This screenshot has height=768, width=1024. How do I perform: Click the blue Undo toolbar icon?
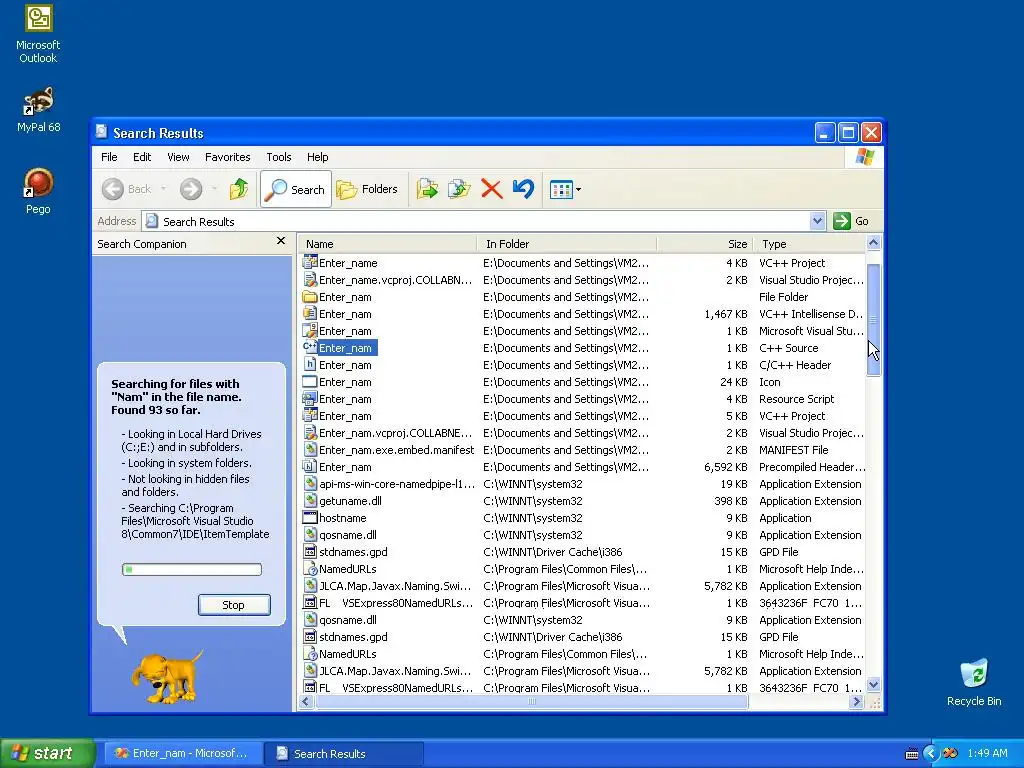point(523,189)
